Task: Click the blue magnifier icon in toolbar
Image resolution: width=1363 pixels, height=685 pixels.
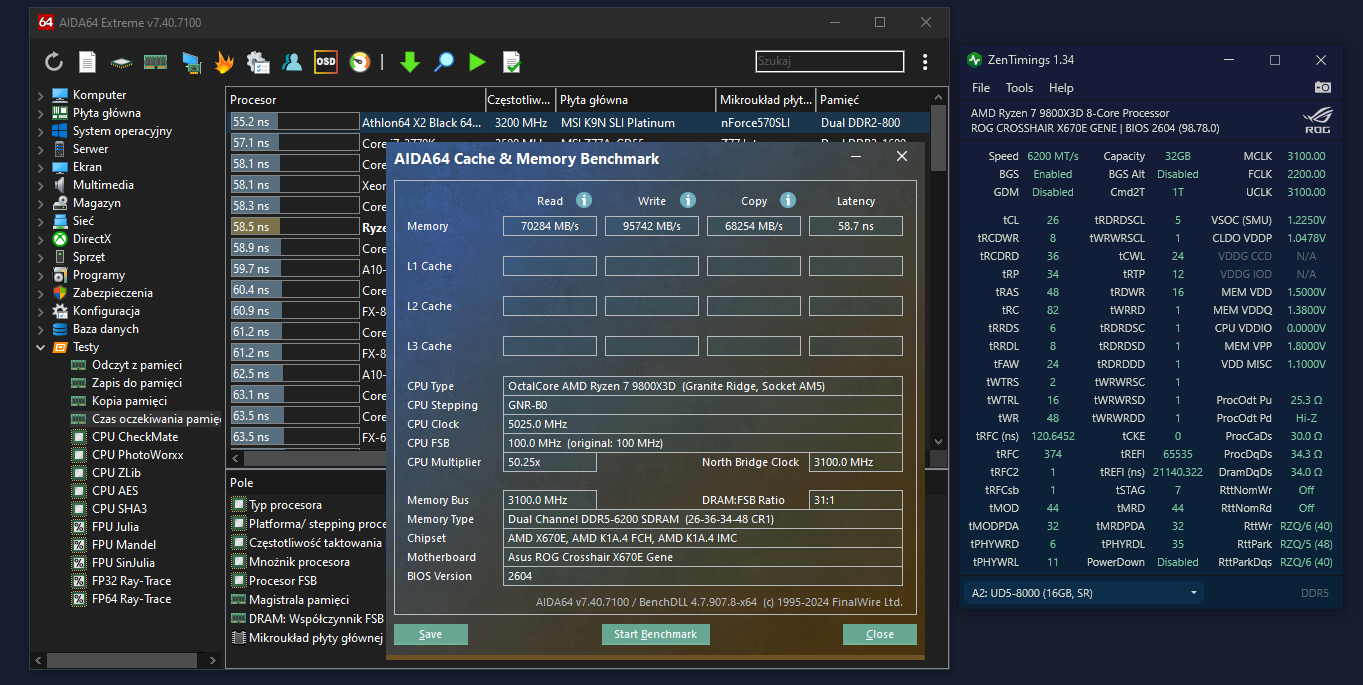Action: 444,62
